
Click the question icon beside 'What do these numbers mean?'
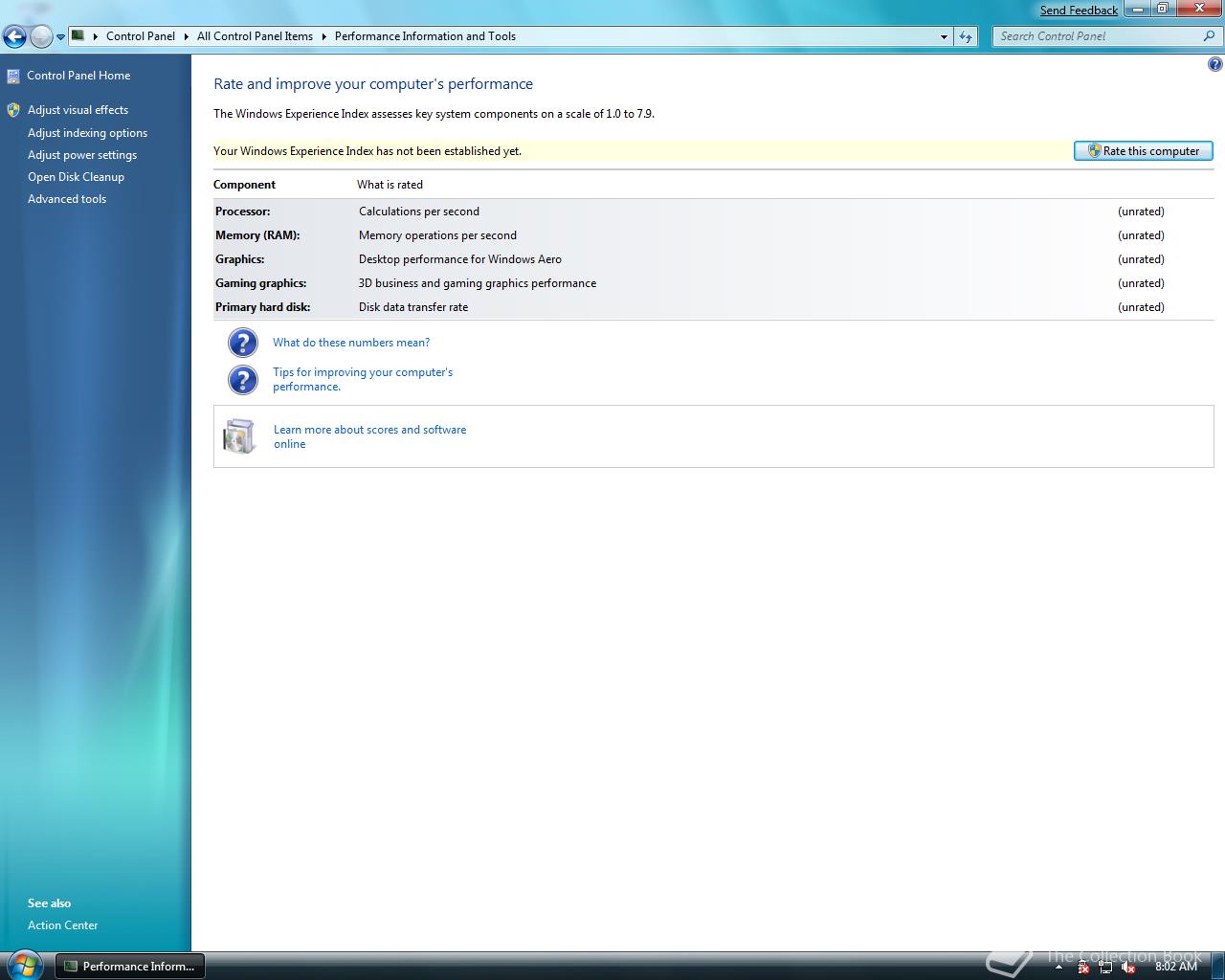coord(243,343)
